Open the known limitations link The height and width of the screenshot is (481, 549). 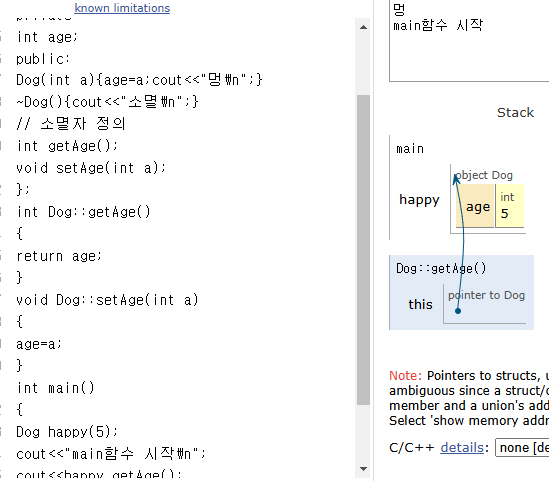coord(122,8)
